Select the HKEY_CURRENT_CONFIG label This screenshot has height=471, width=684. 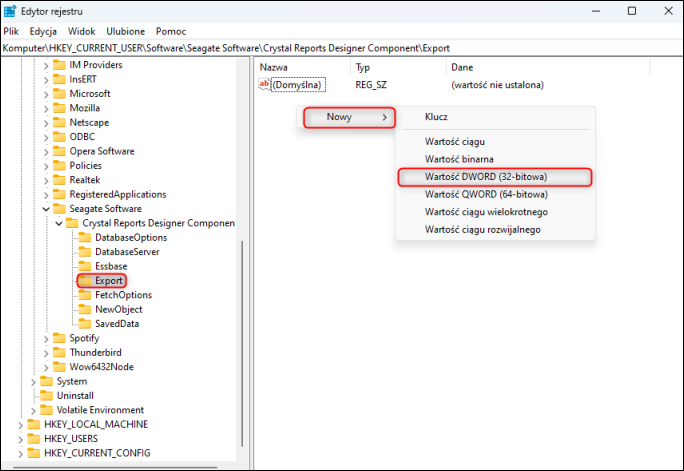97,454
